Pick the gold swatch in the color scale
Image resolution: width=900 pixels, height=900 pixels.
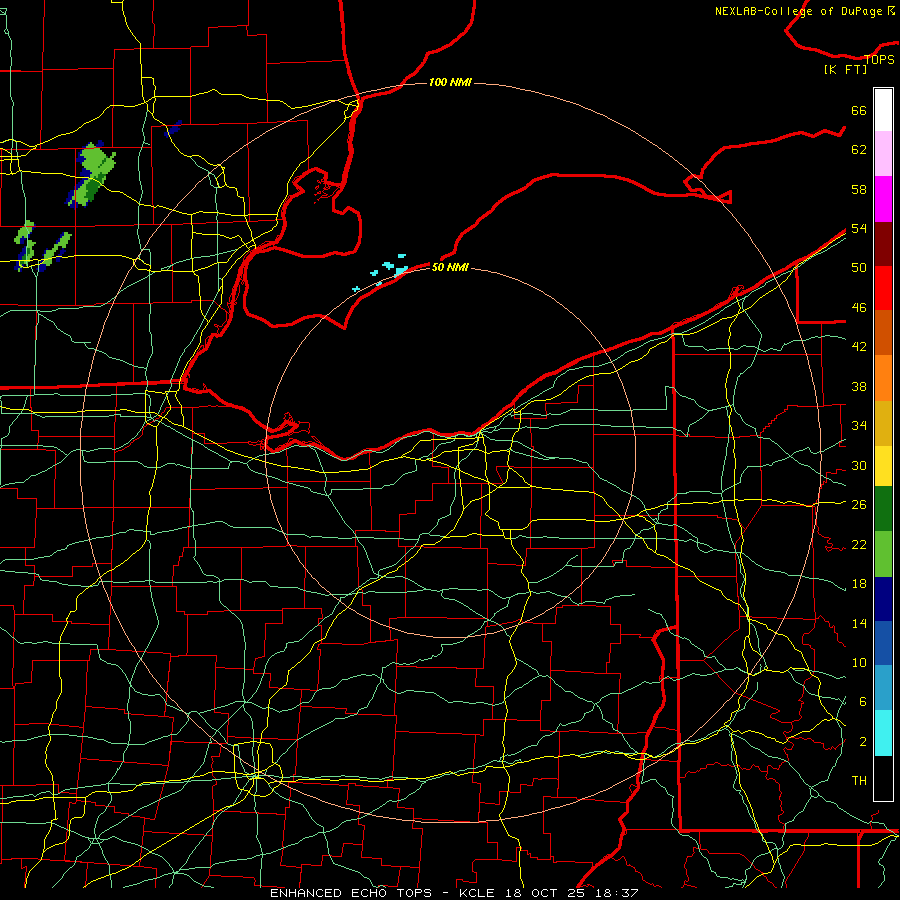pyautogui.click(x=883, y=422)
